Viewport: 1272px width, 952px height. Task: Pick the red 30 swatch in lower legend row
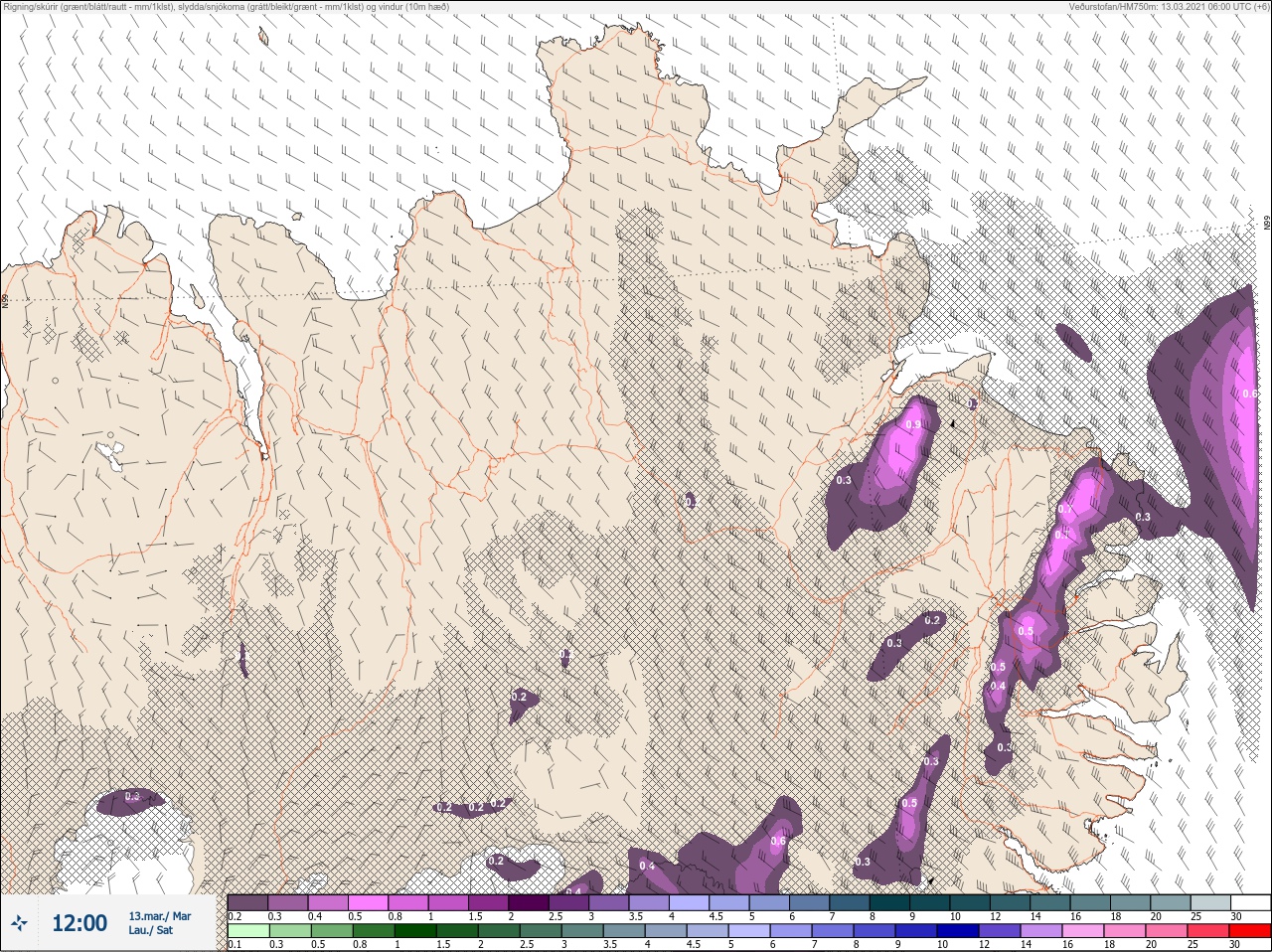click(1250, 931)
